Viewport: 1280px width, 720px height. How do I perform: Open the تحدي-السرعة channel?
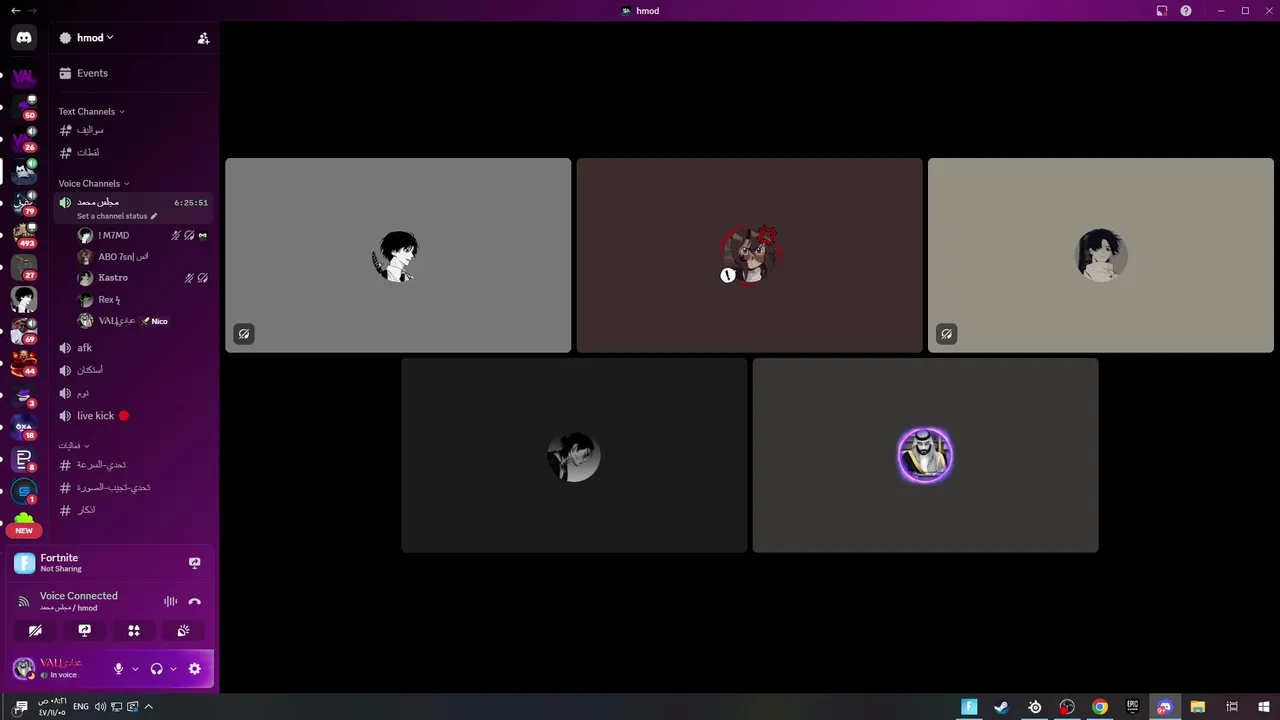(x=133, y=465)
